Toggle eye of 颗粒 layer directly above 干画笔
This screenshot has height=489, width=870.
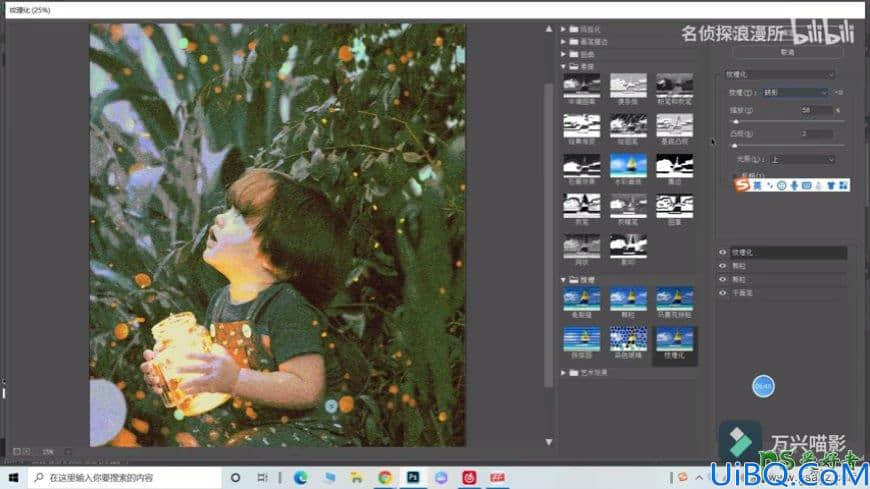click(722, 279)
